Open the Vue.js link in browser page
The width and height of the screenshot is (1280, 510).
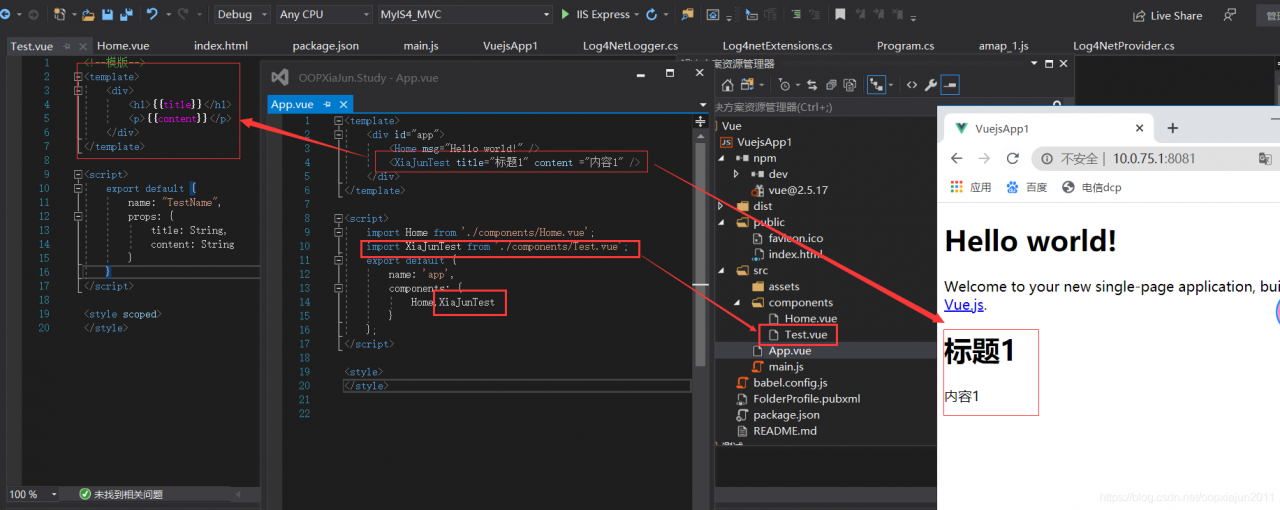pos(964,305)
